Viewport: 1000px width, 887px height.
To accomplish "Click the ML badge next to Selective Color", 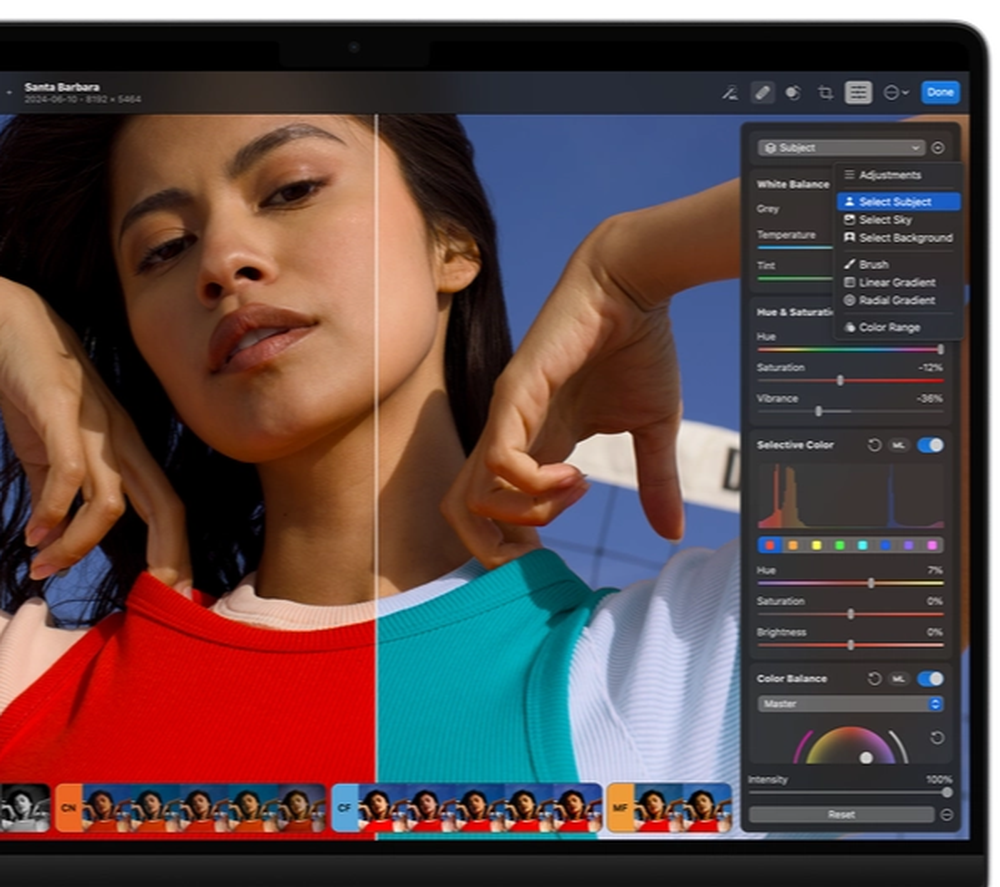I will (899, 446).
